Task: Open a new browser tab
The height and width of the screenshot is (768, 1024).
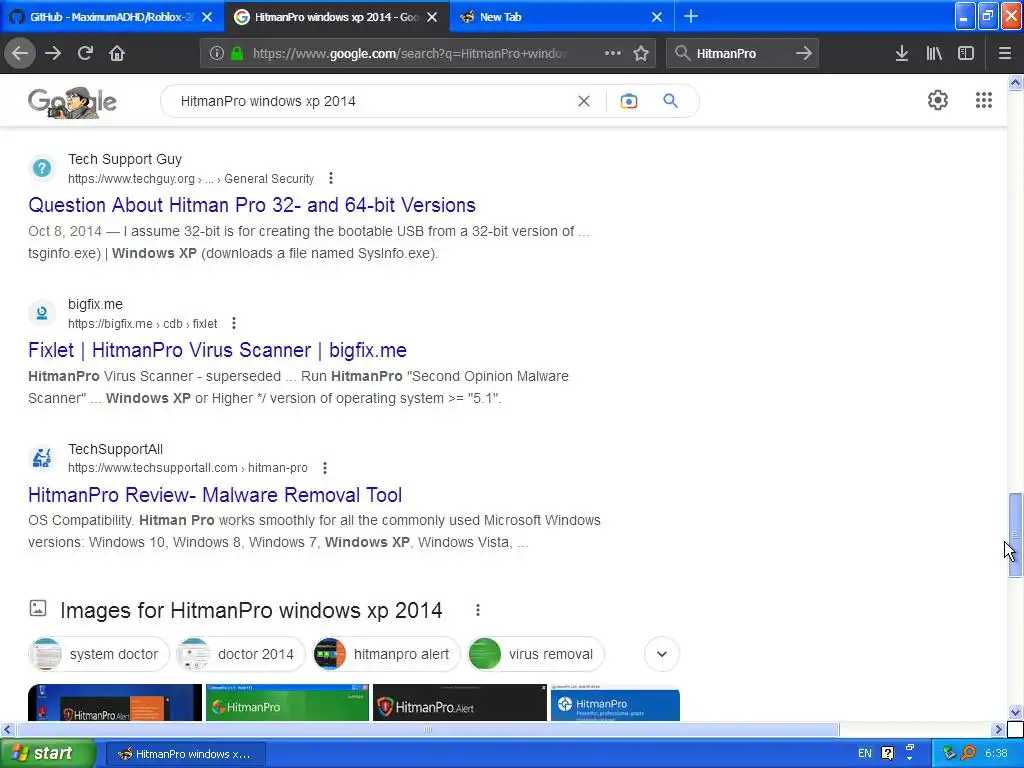Action: tap(691, 17)
